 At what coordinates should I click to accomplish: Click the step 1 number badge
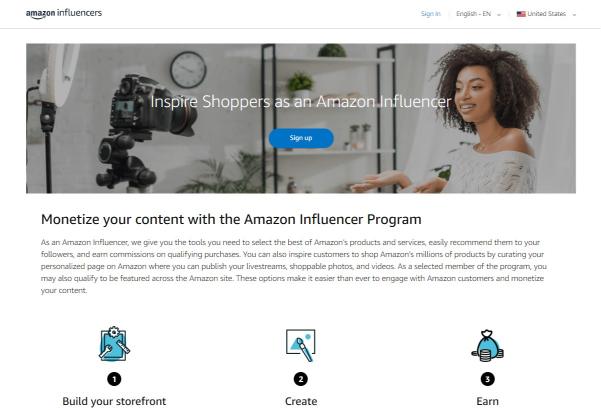[114, 379]
